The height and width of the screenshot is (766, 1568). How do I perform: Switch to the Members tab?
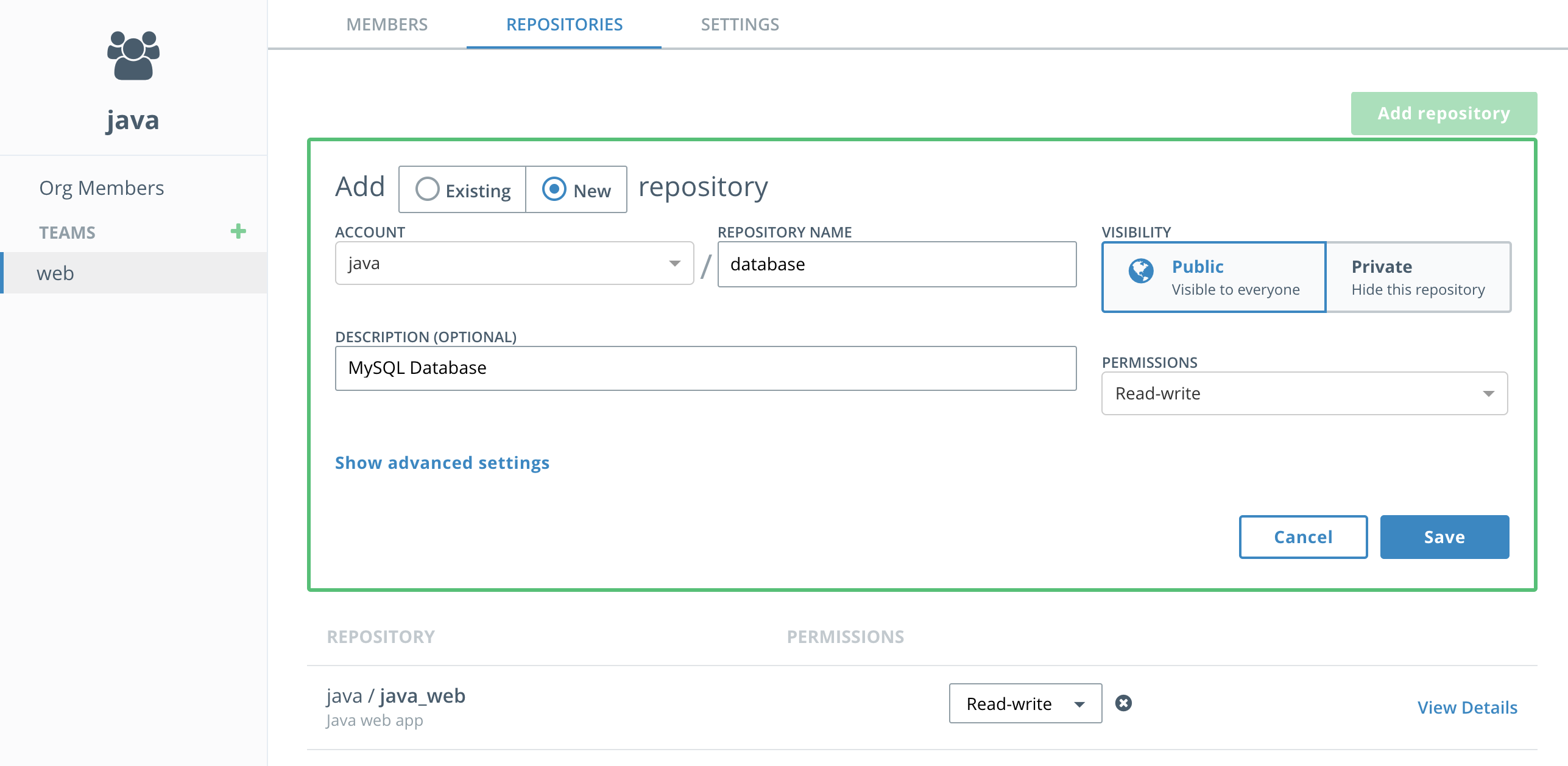(387, 24)
